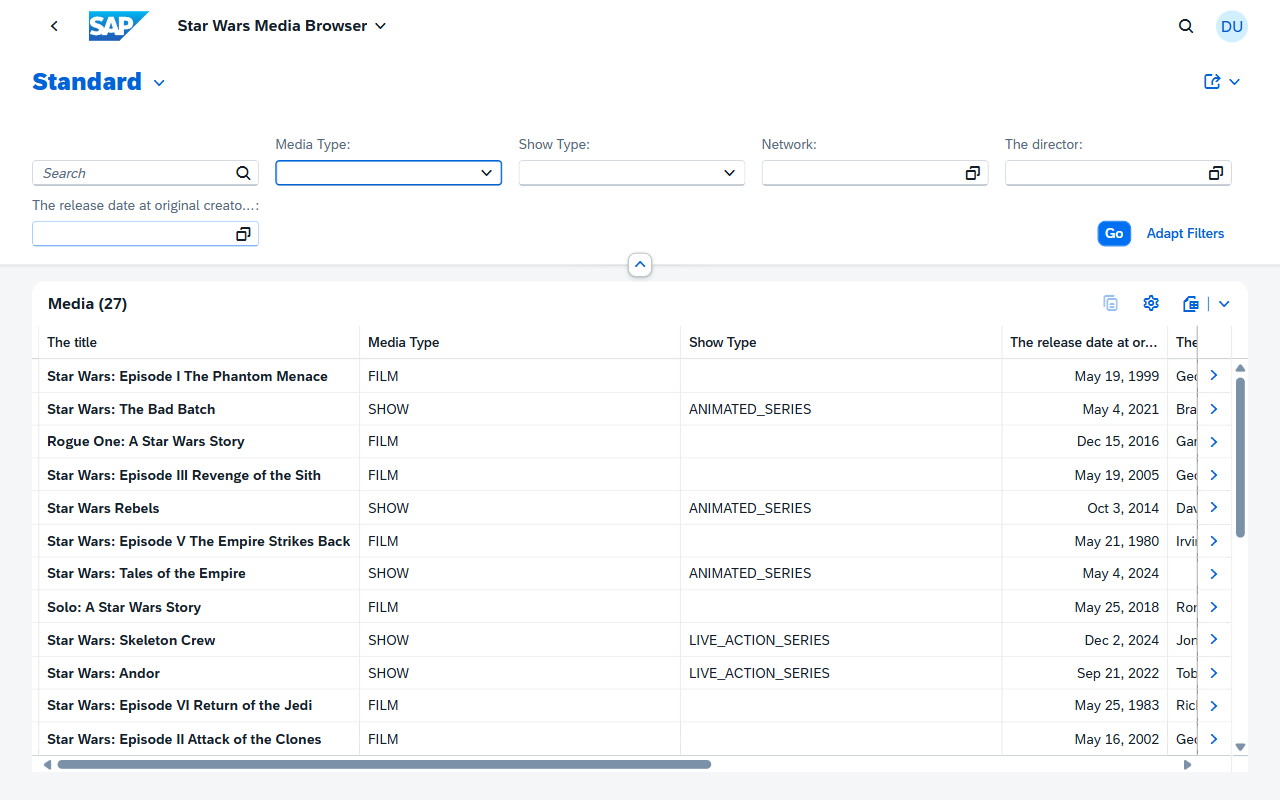The width and height of the screenshot is (1280, 800).
Task: Open value help for release date filter
Action: pos(243,233)
